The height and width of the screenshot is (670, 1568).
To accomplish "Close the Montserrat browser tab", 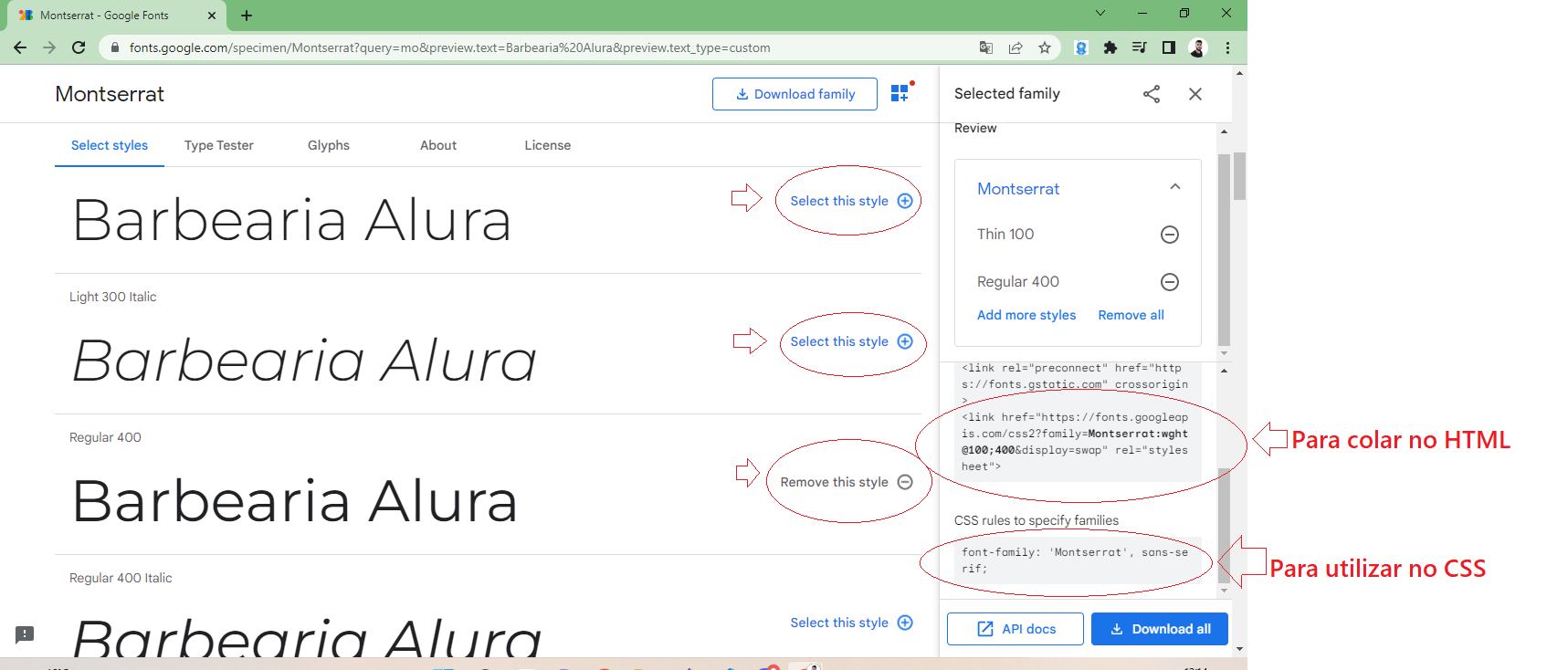I will point(212,16).
